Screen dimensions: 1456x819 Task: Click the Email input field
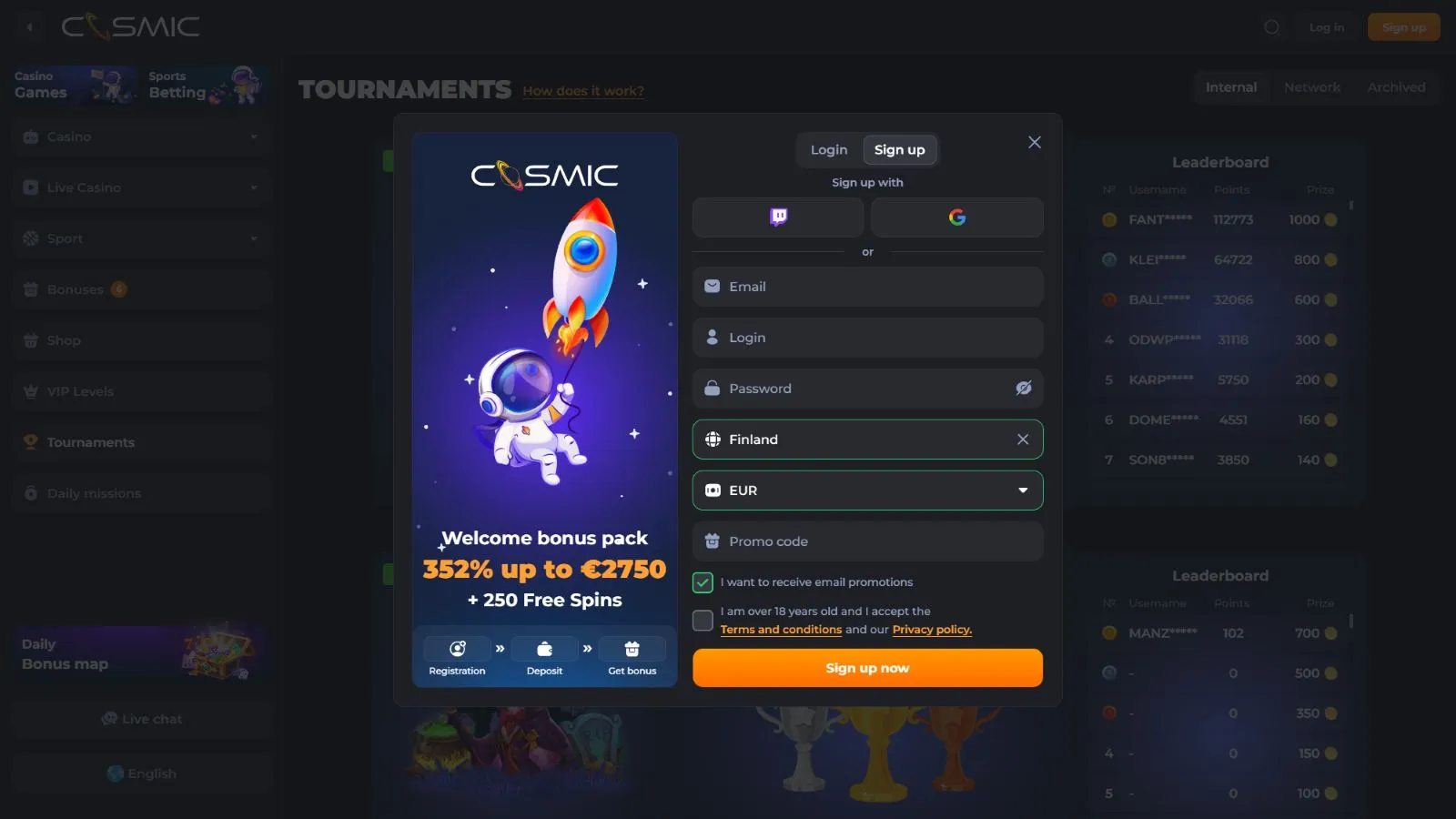click(867, 287)
